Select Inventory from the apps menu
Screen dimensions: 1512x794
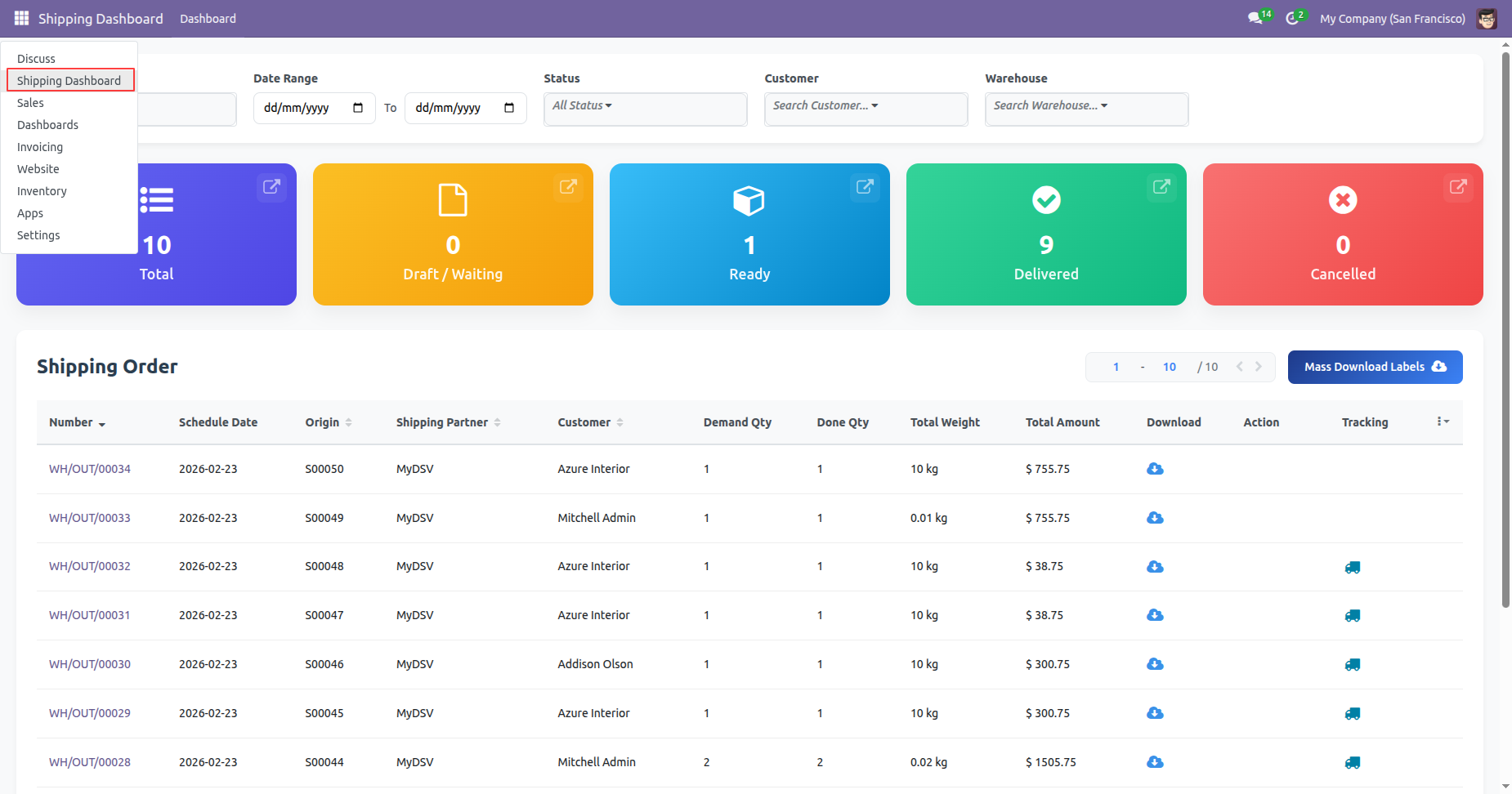(42, 191)
